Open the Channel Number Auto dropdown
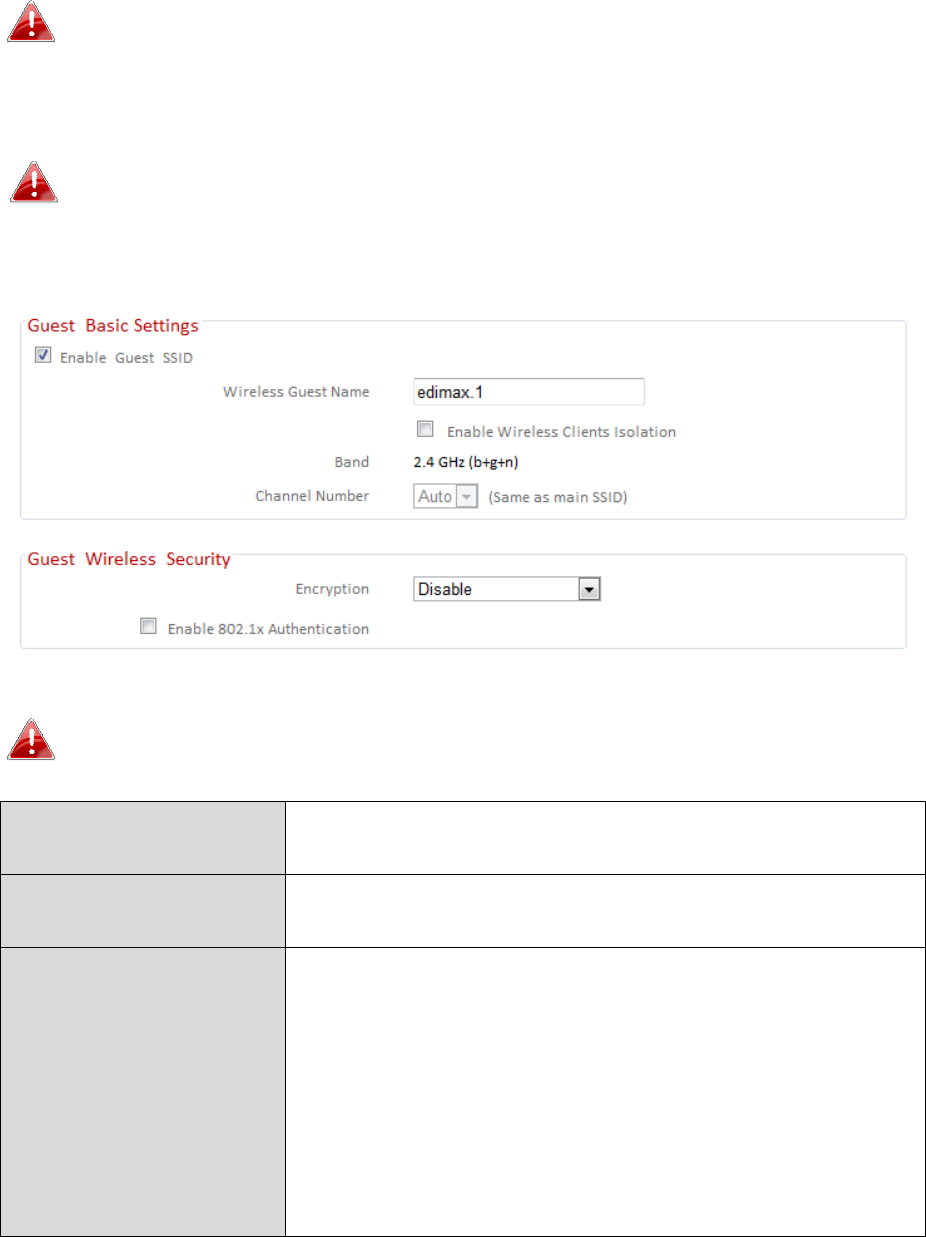Image resolution: width=926 pixels, height=1237 pixels. click(447, 496)
